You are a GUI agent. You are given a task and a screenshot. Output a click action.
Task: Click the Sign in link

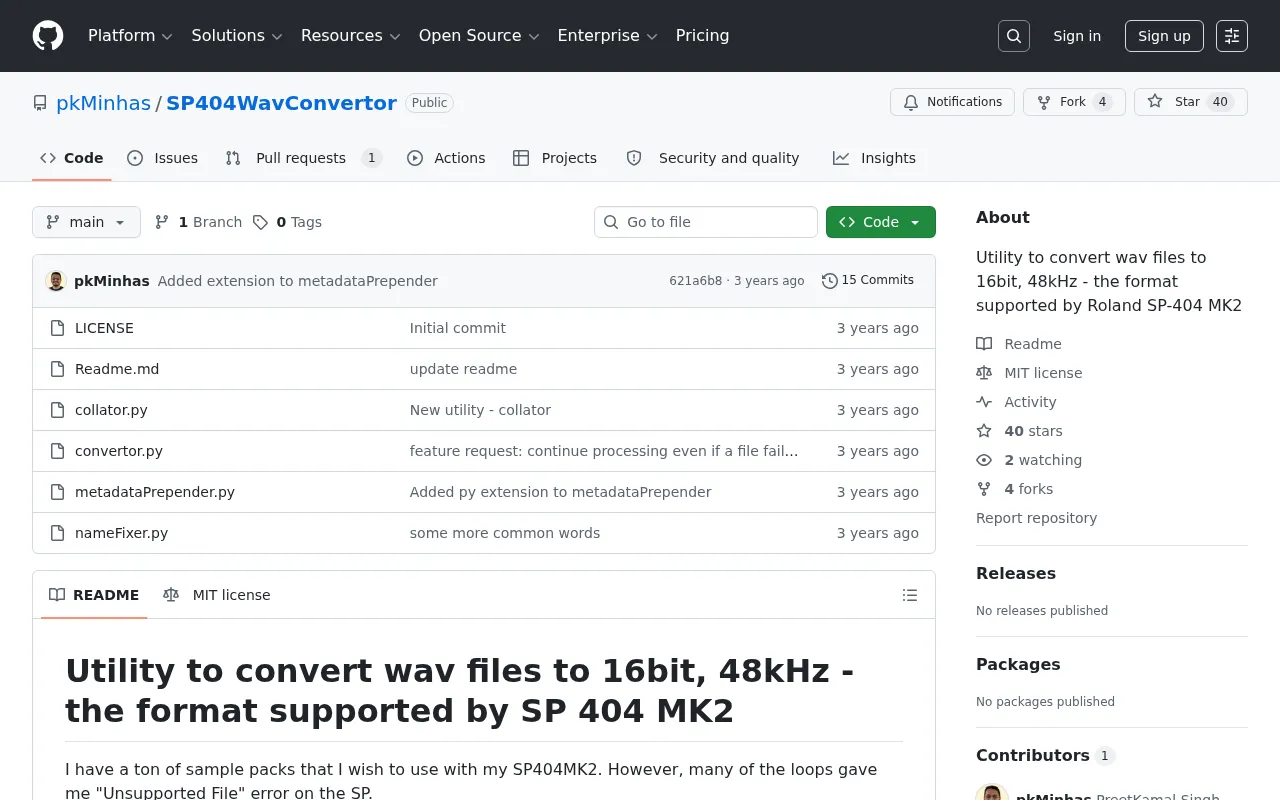pyautogui.click(x=1077, y=36)
